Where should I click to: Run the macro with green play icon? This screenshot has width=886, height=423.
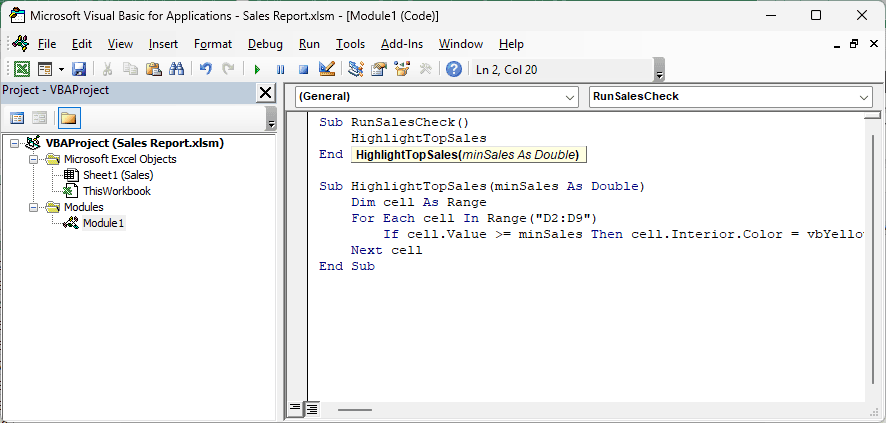click(257, 69)
